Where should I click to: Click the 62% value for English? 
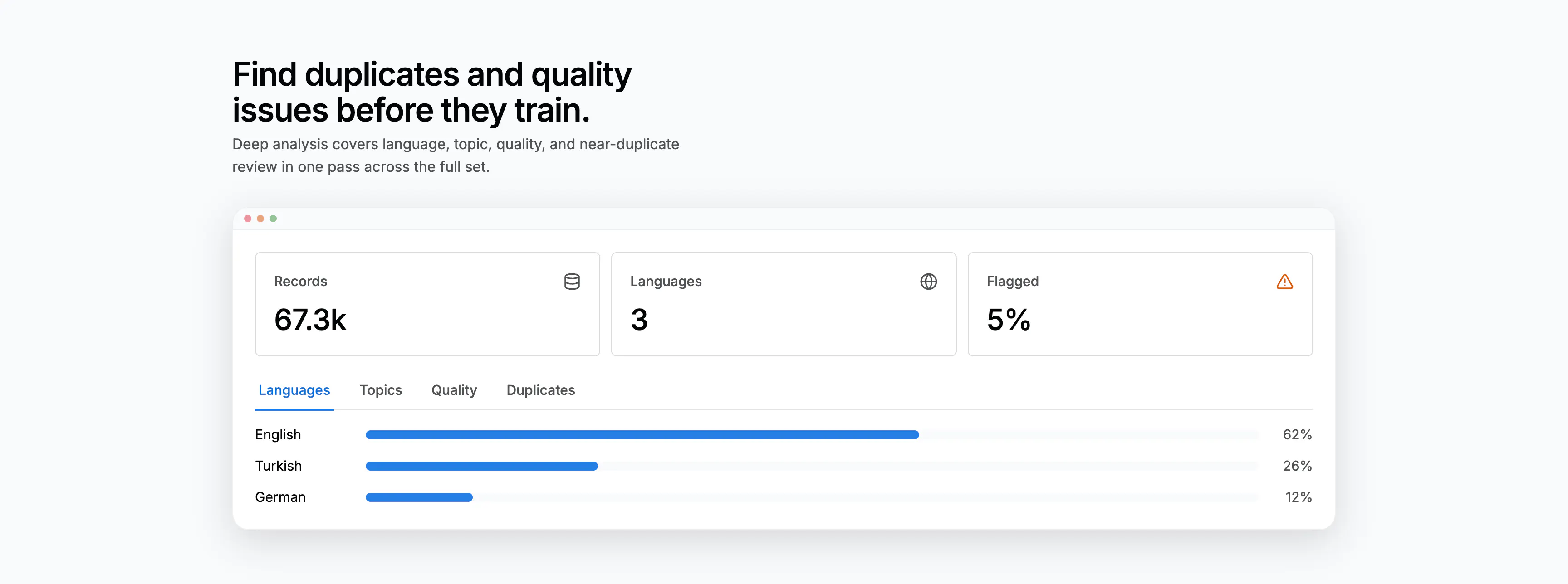[x=1297, y=434]
